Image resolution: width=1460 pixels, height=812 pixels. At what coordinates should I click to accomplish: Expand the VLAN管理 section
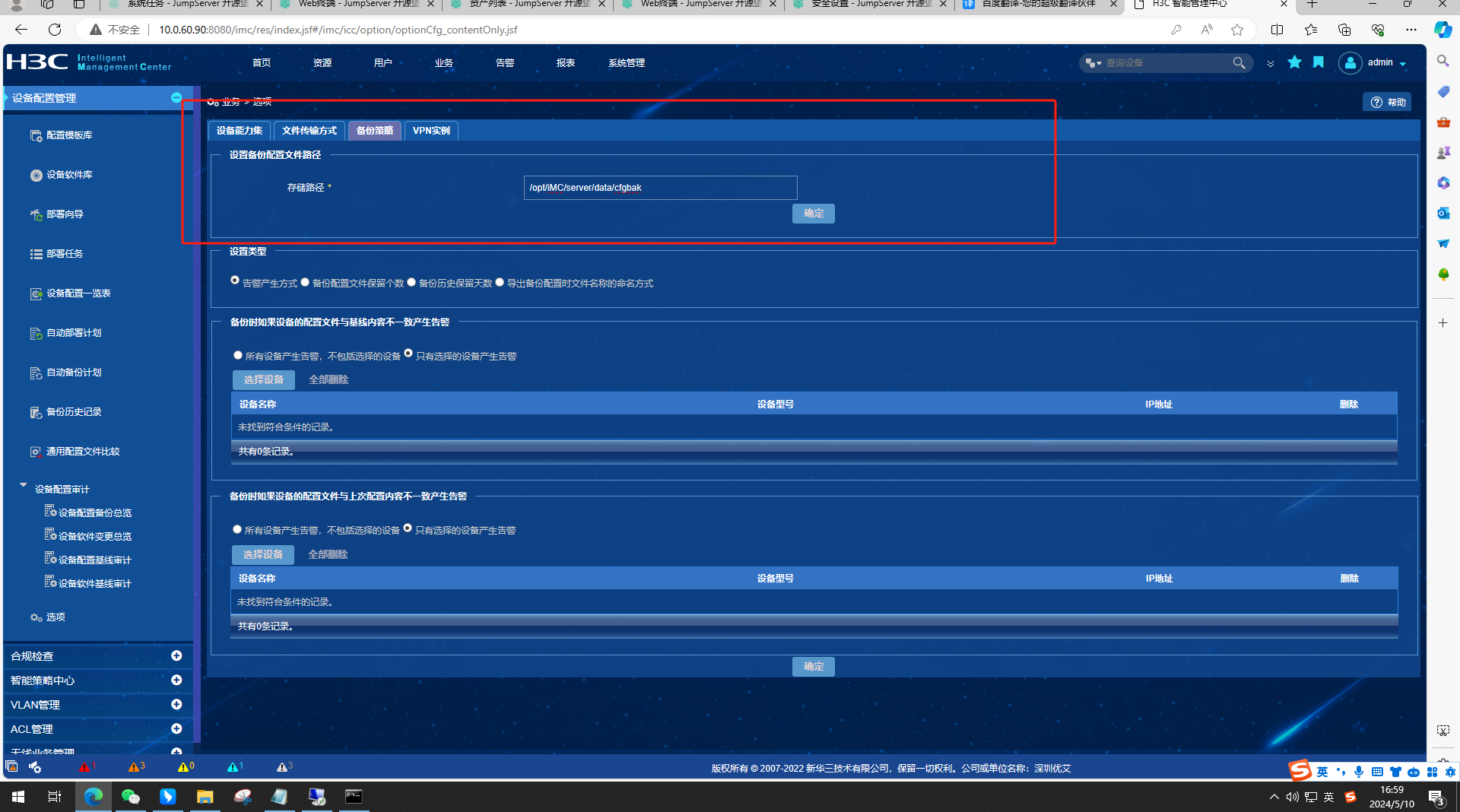[x=176, y=704]
